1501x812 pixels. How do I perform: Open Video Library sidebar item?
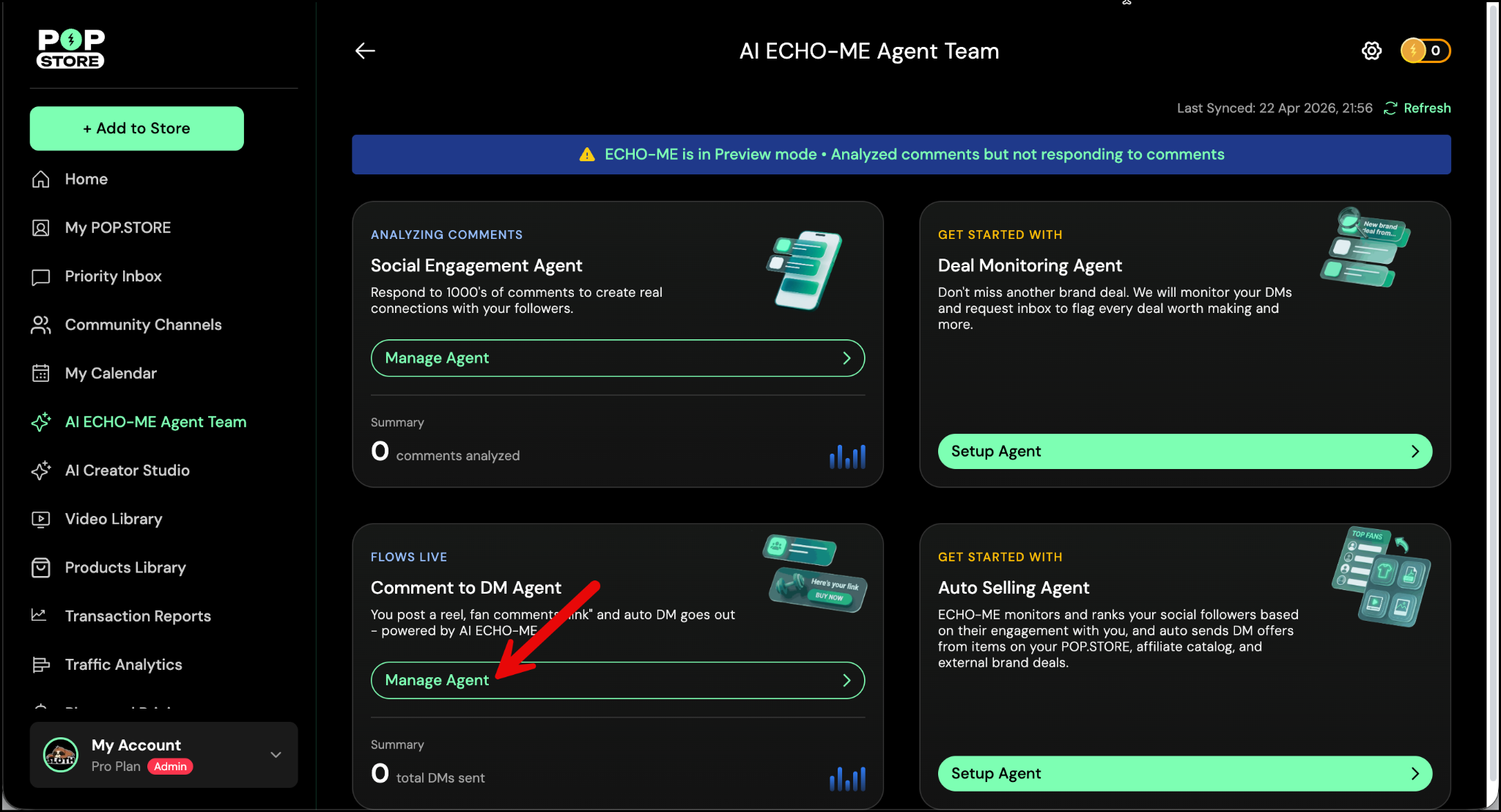(114, 519)
